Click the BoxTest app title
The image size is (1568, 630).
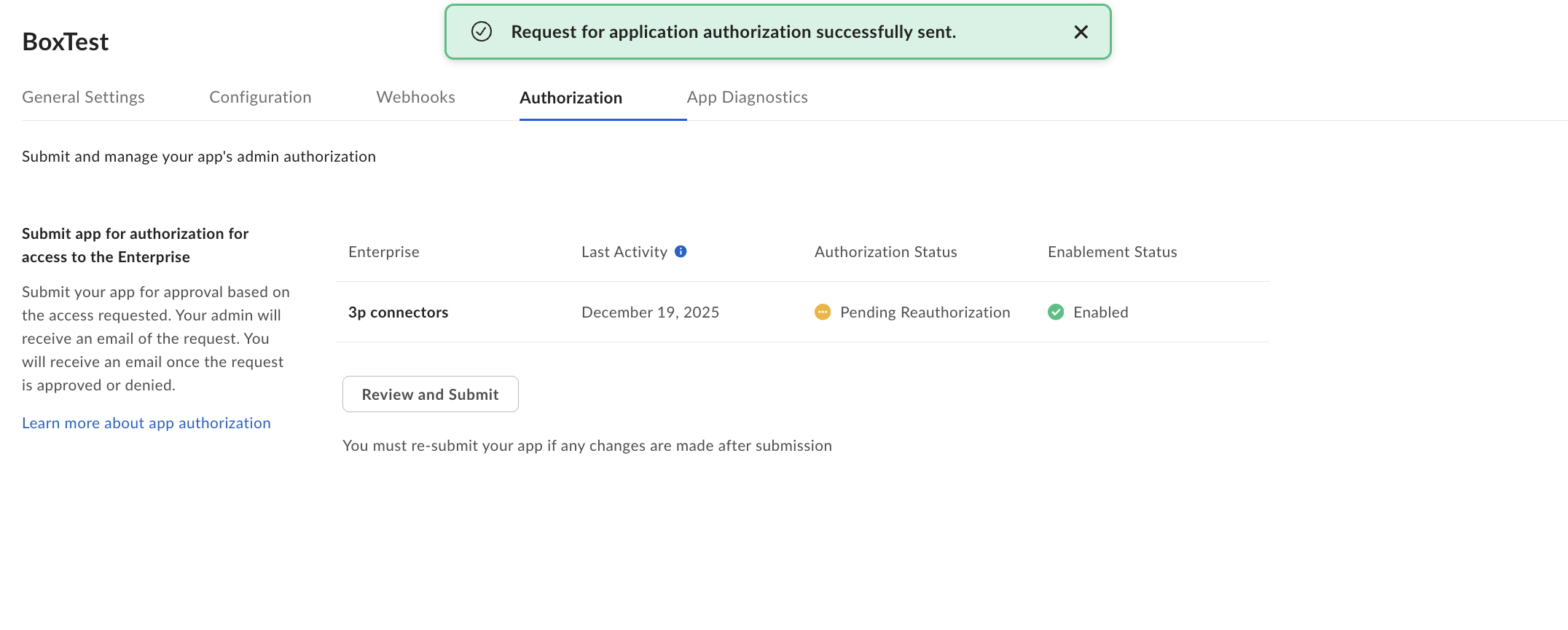click(x=66, y=42)
